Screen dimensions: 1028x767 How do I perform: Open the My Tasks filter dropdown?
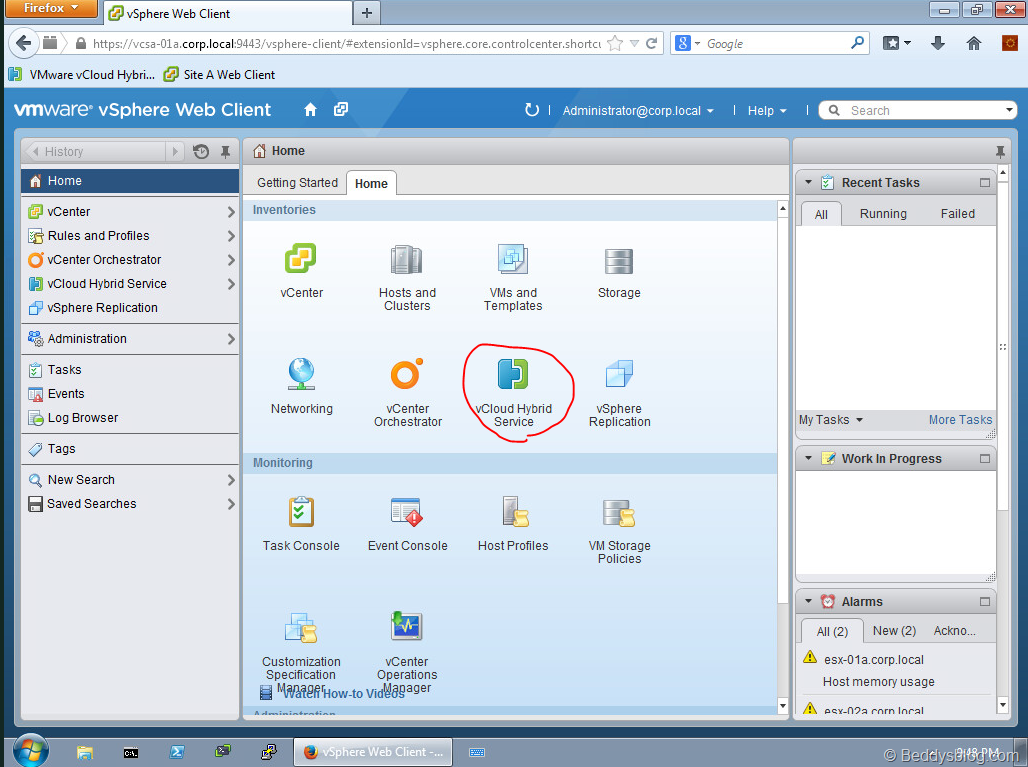[831, 420]
